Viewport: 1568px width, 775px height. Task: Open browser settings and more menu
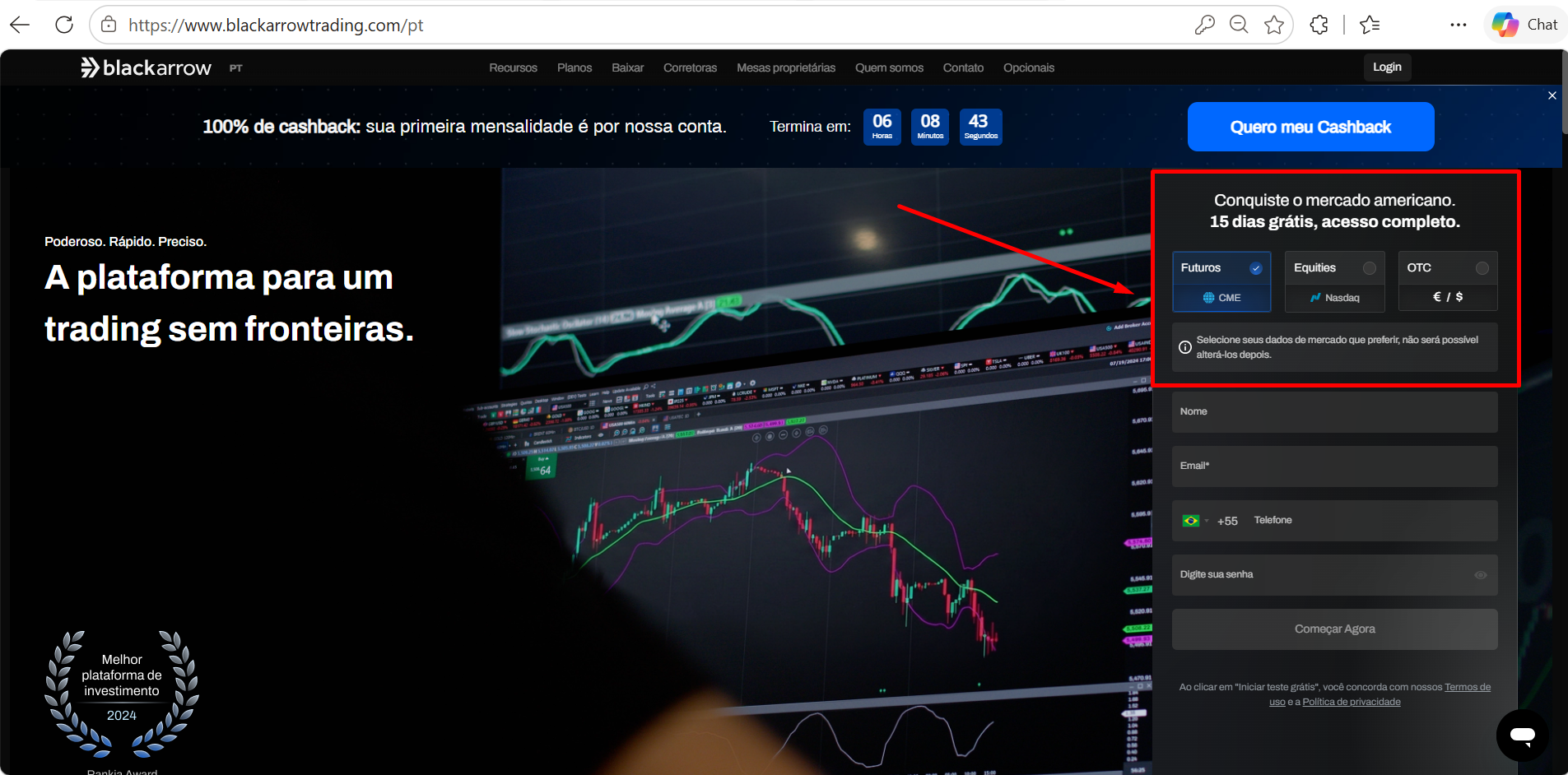coord(1459,25)
